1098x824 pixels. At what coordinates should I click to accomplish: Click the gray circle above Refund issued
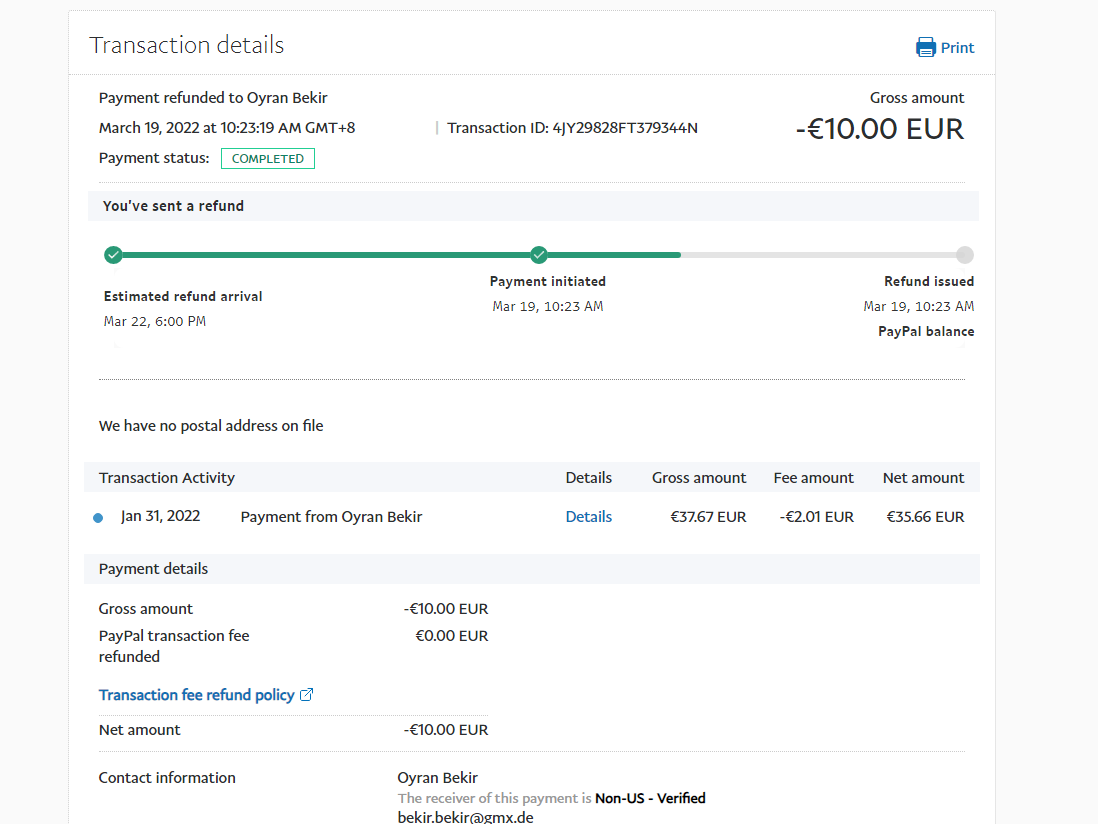(x=964, y=255)
